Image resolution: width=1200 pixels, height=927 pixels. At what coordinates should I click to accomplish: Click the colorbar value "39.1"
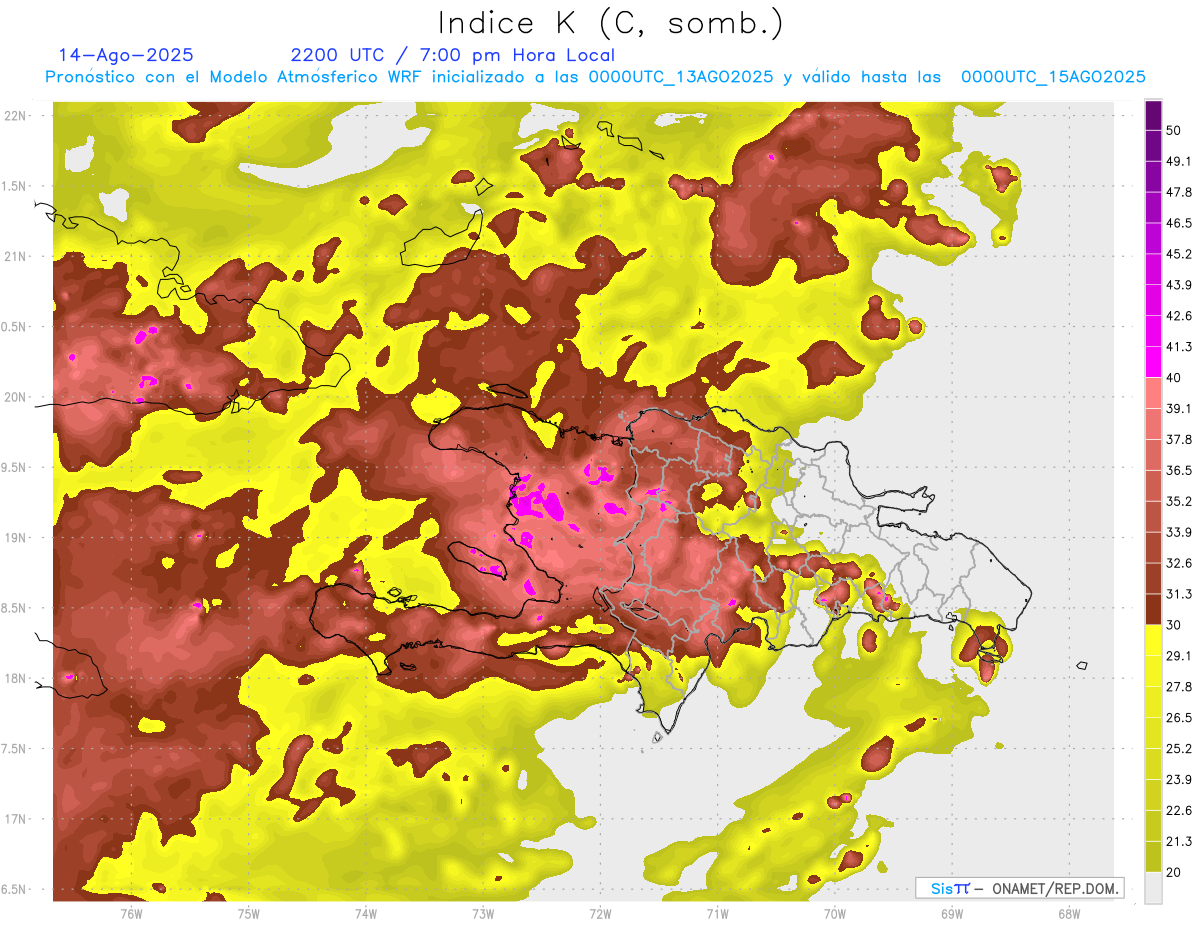(x=1178, y=408)
